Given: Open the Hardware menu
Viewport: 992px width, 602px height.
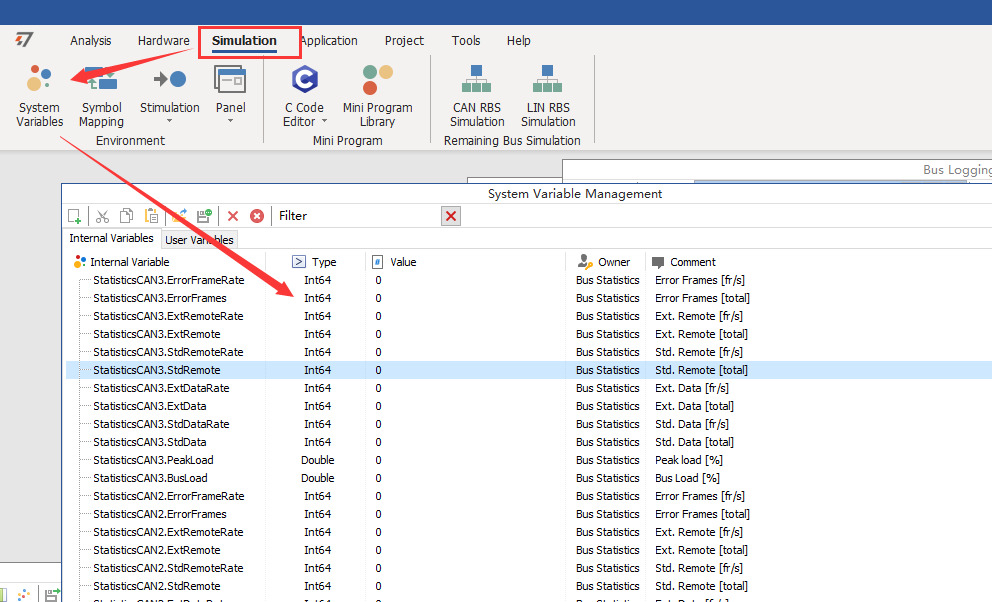Looking at the screenshot, I should point(163,41).
